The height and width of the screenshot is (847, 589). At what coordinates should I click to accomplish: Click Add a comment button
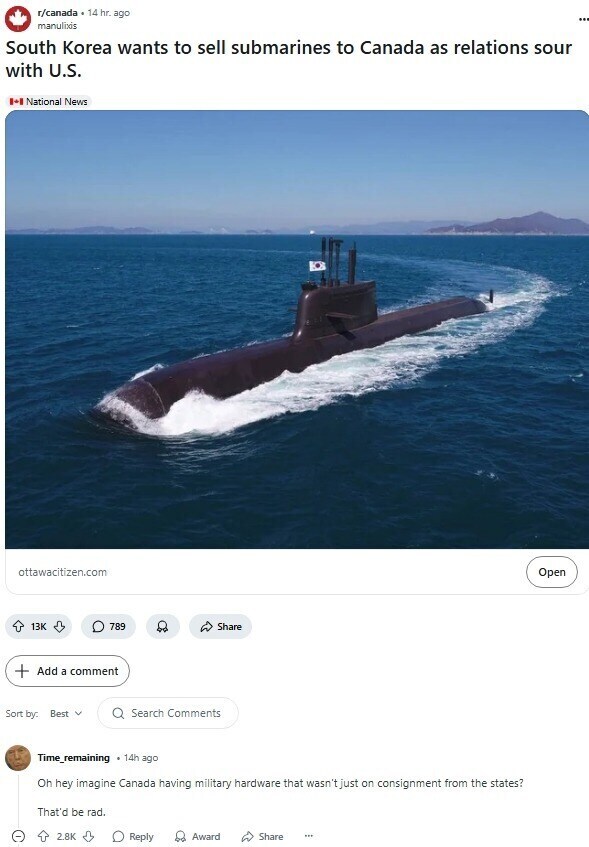pos(68,671)
